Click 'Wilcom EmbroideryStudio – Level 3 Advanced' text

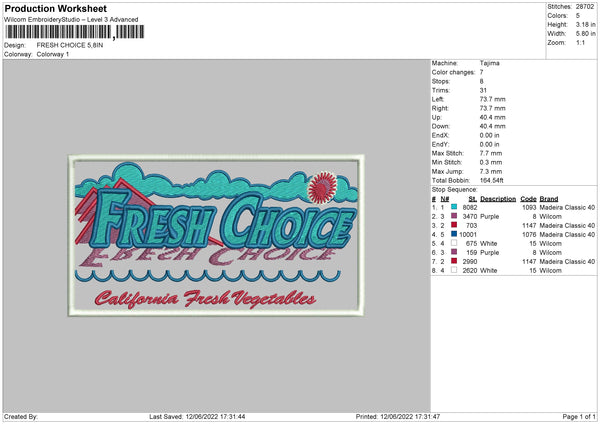coord(71,20)
